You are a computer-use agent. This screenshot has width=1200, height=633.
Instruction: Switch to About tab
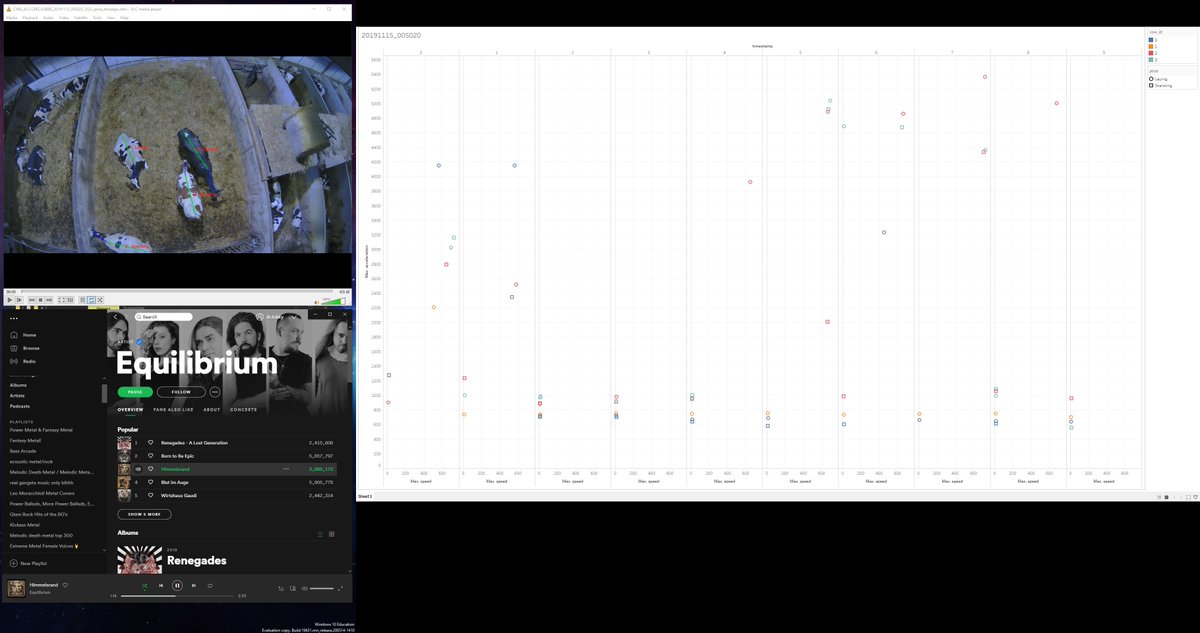click(x=212, y=410)
